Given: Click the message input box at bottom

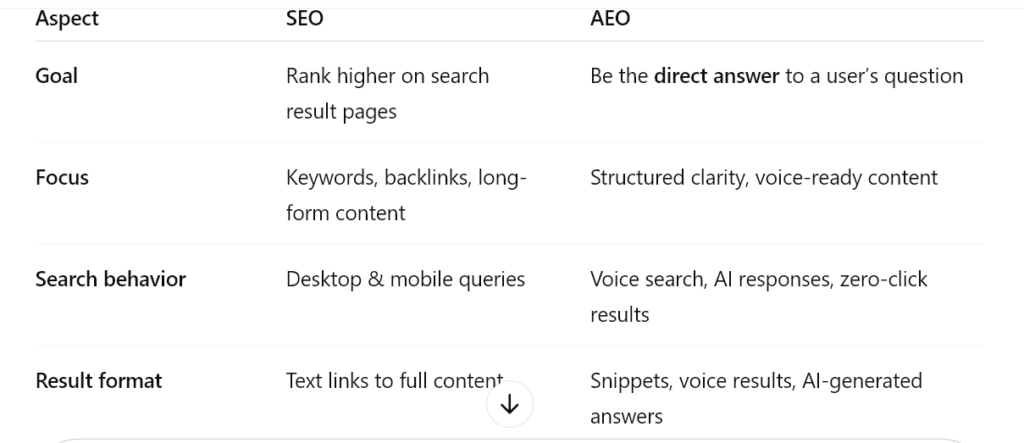Looking at the screenshot, I should tap(509, 441).
